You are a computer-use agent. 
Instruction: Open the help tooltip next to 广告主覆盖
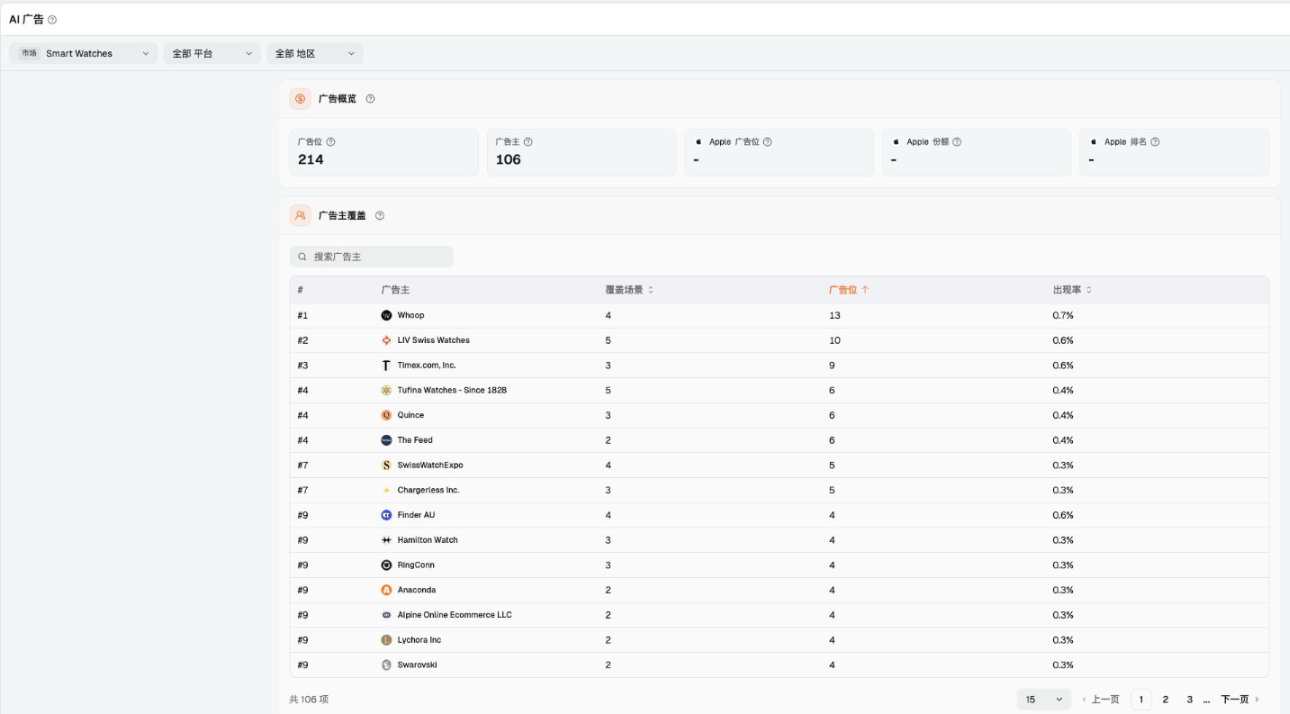(379, 216)
